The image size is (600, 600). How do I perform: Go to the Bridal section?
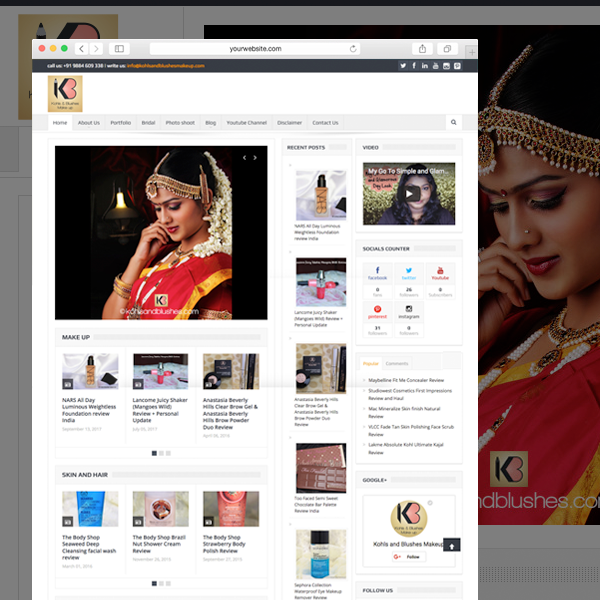(x=148, y=123)
